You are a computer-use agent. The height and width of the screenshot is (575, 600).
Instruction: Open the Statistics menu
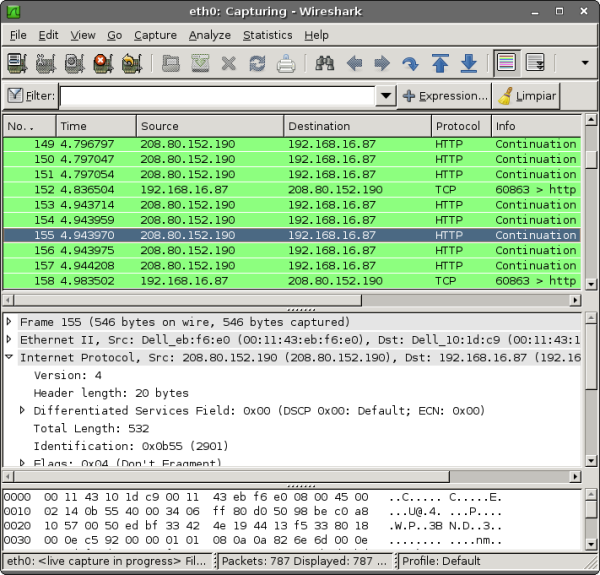(x=267, y=35)
